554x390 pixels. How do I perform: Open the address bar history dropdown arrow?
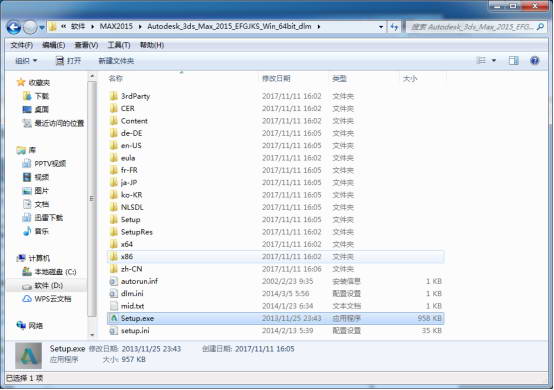click(x=381, y=27)
